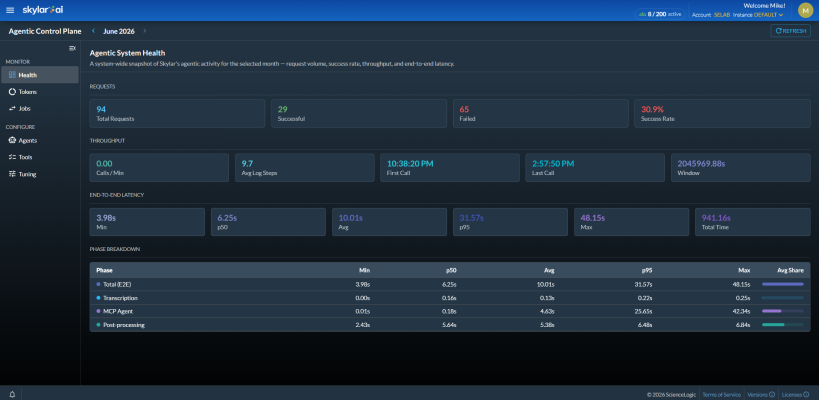Image resolution: width=819 pixels, height=400 pixels.
Task: Click the Failed requests card
Action: tap(541, 113)
